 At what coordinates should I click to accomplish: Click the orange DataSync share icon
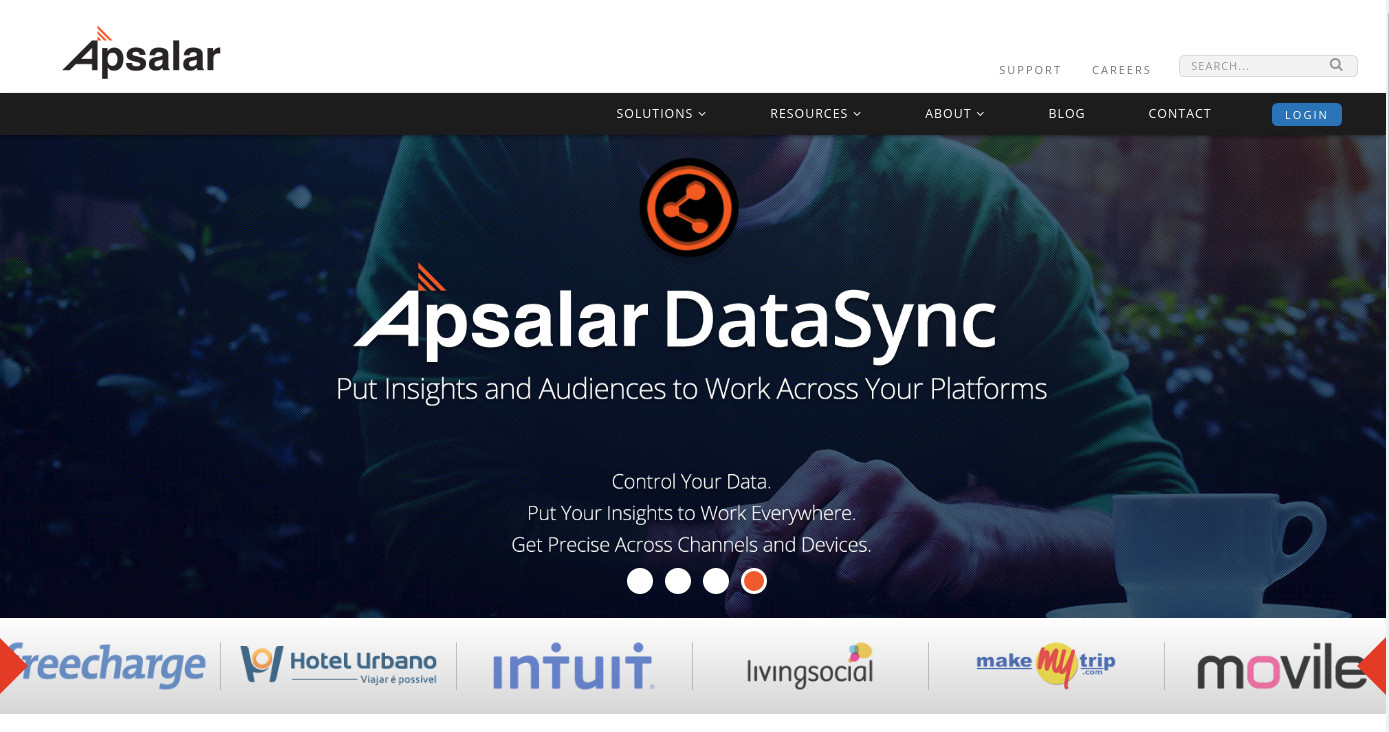[x=688, y=208]
